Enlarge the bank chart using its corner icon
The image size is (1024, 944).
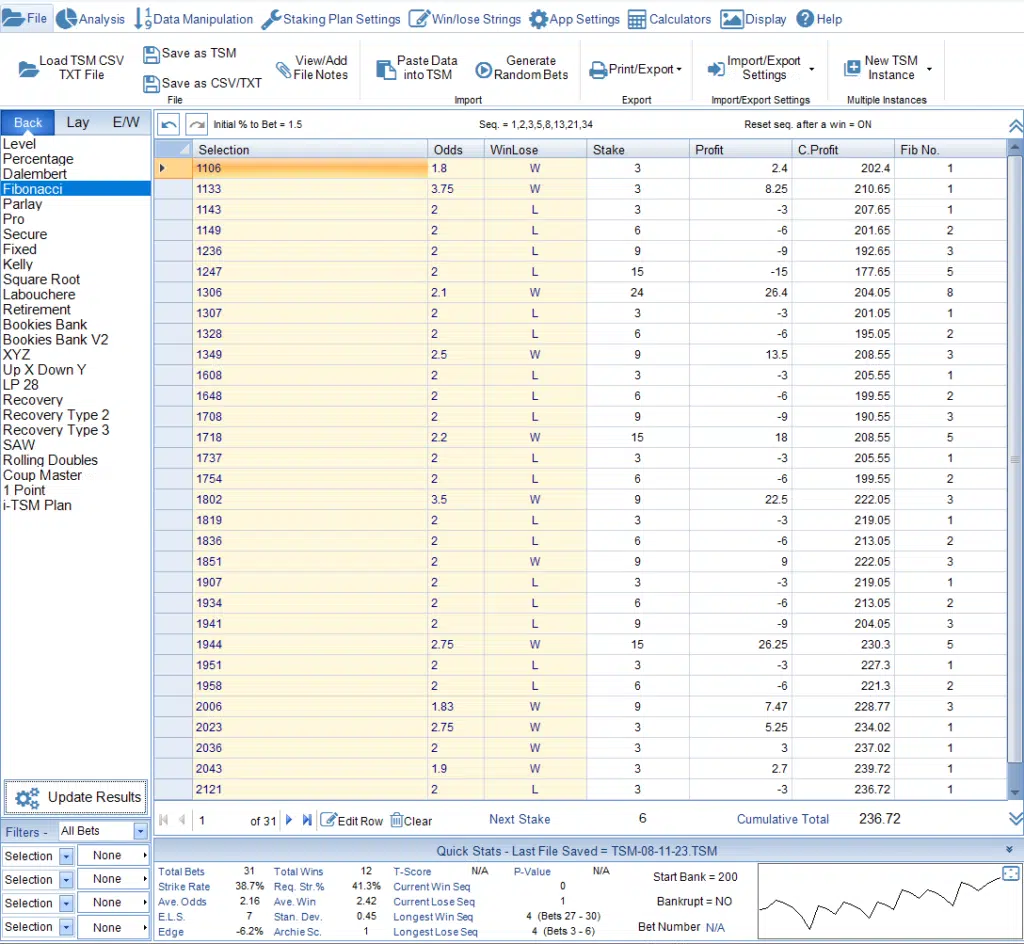(x=1010, y=873)
